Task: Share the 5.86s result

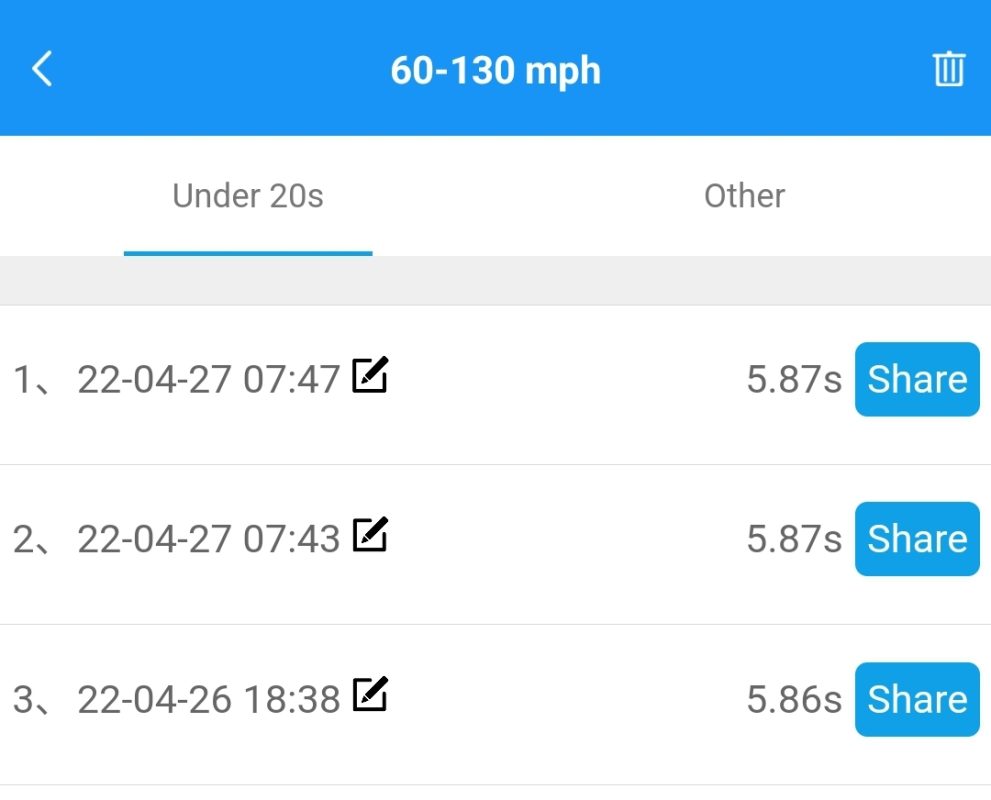Action: click(917, 700)
